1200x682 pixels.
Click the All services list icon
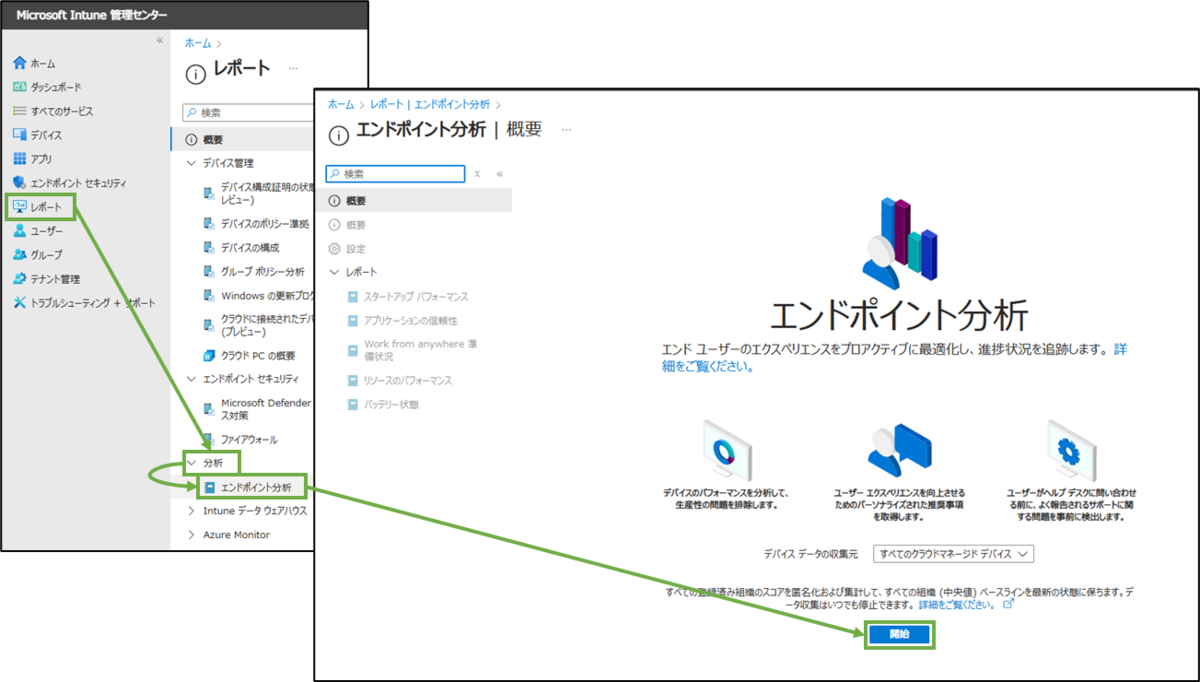pos(19,111)
